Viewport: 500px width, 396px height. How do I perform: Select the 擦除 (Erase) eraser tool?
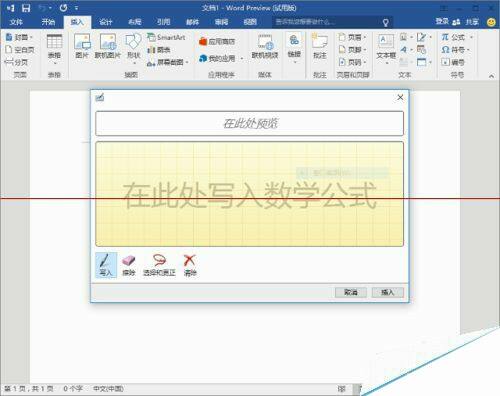pyautogui.click(x=129, y=265)
